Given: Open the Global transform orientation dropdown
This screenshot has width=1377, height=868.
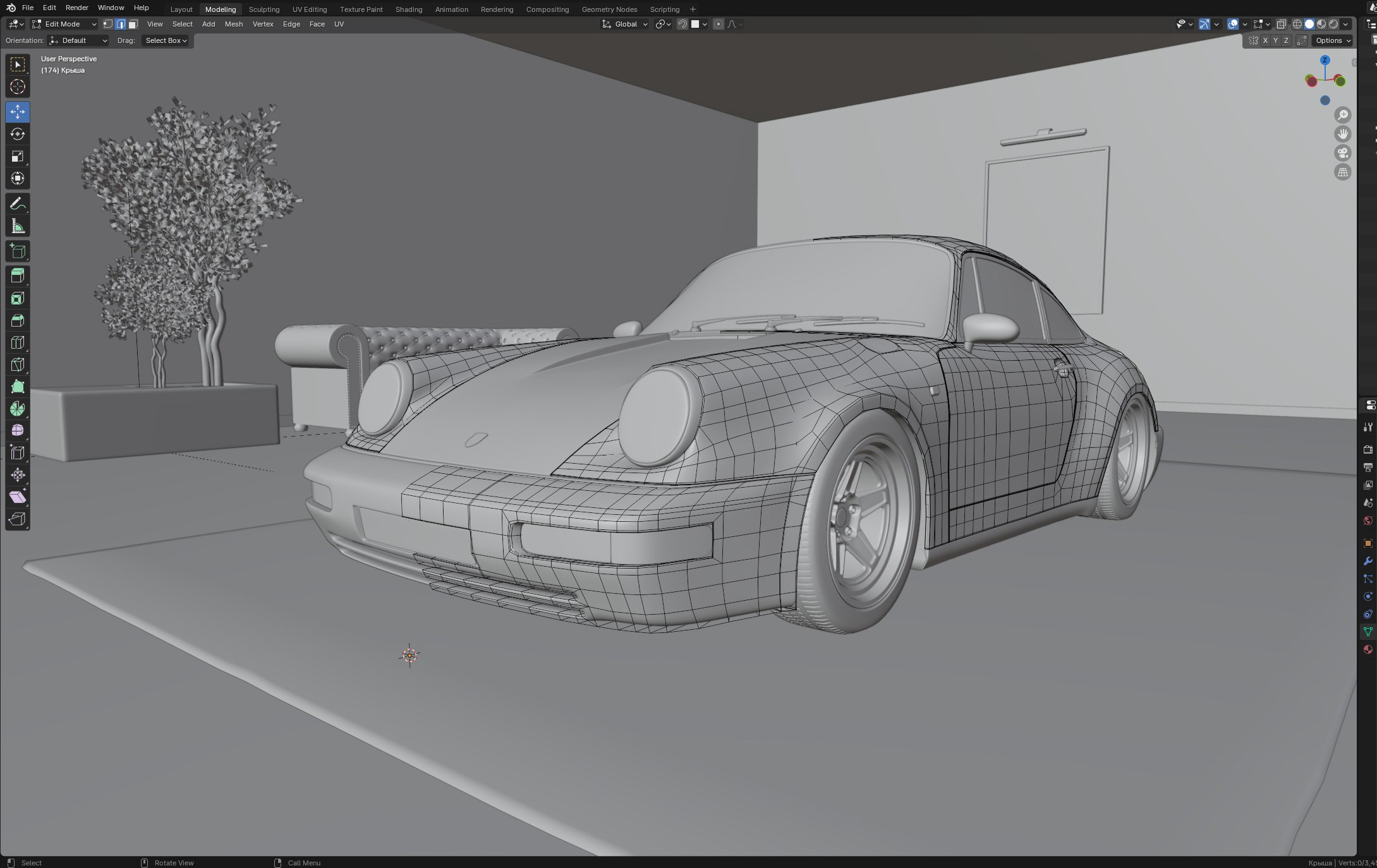Looking at the screenshot, I should tap(624, 24).
